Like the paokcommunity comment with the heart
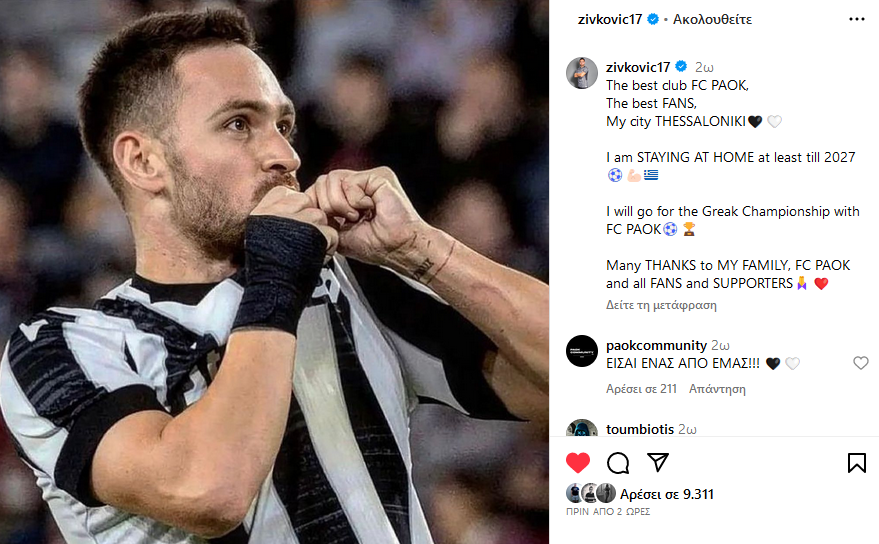 click(x=860, y=363)
